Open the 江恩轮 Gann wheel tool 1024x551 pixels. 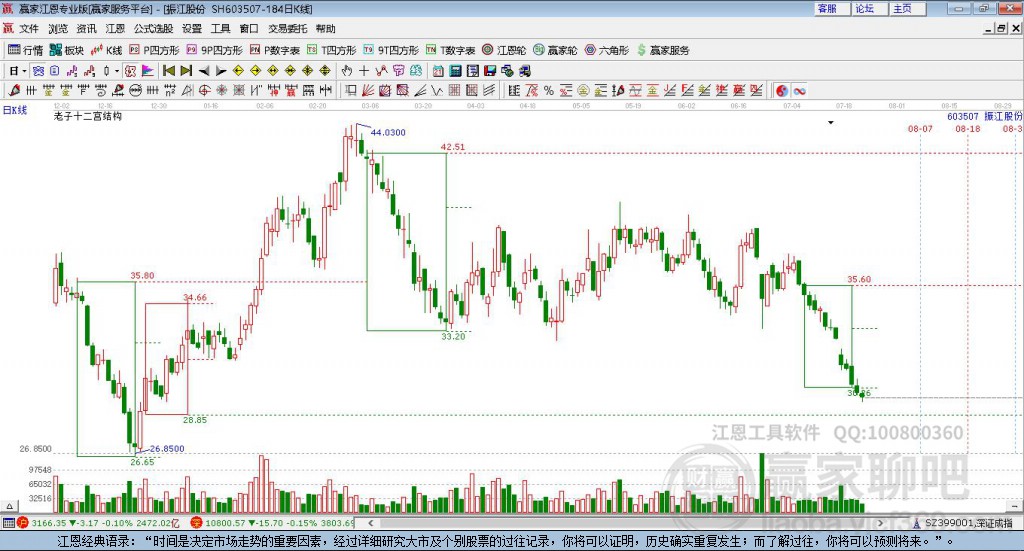(504, 50)
